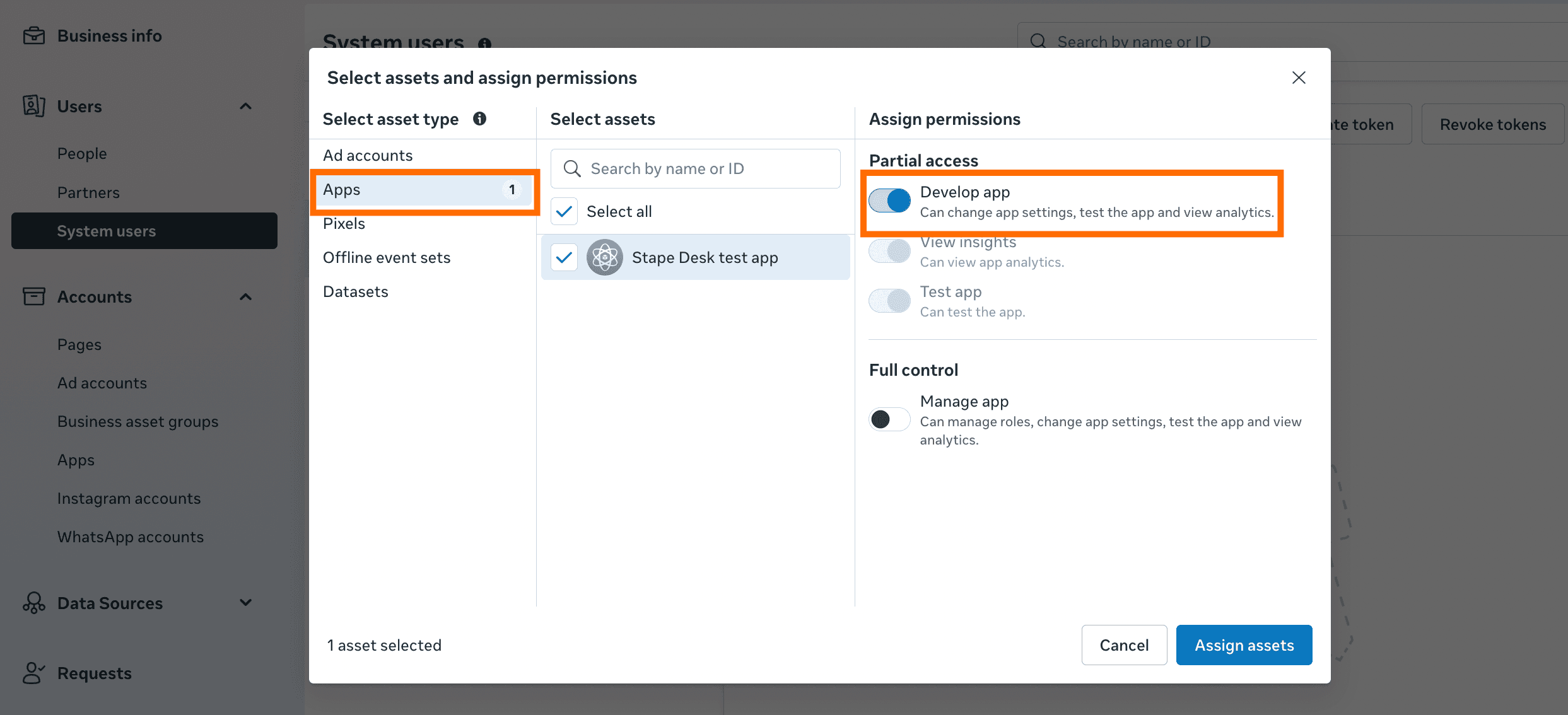
Task: Select the Pixels asset type
Action: (x=344, y=224)
